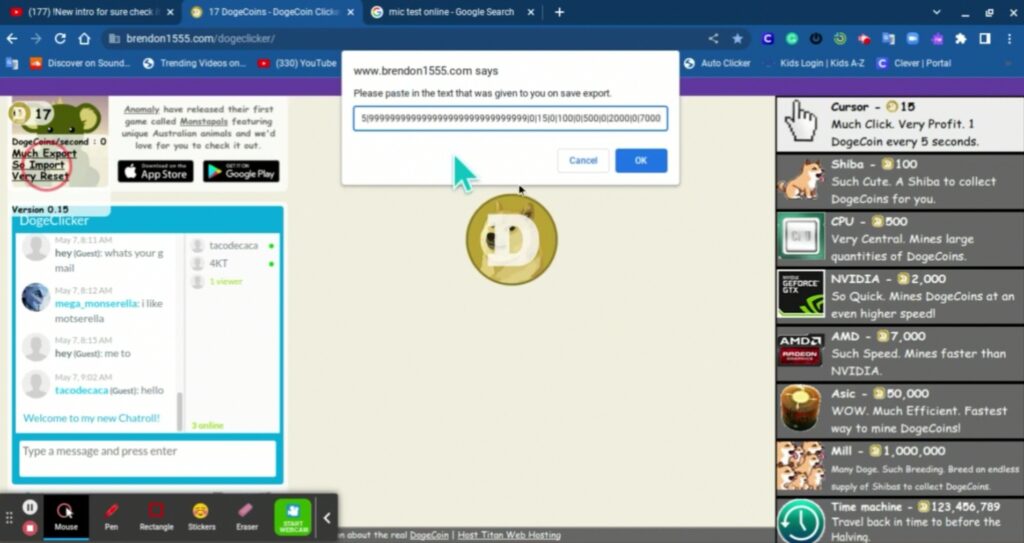
Task: Buy the Mill shiba pack upgrade
Action: (x=801, y=466)
